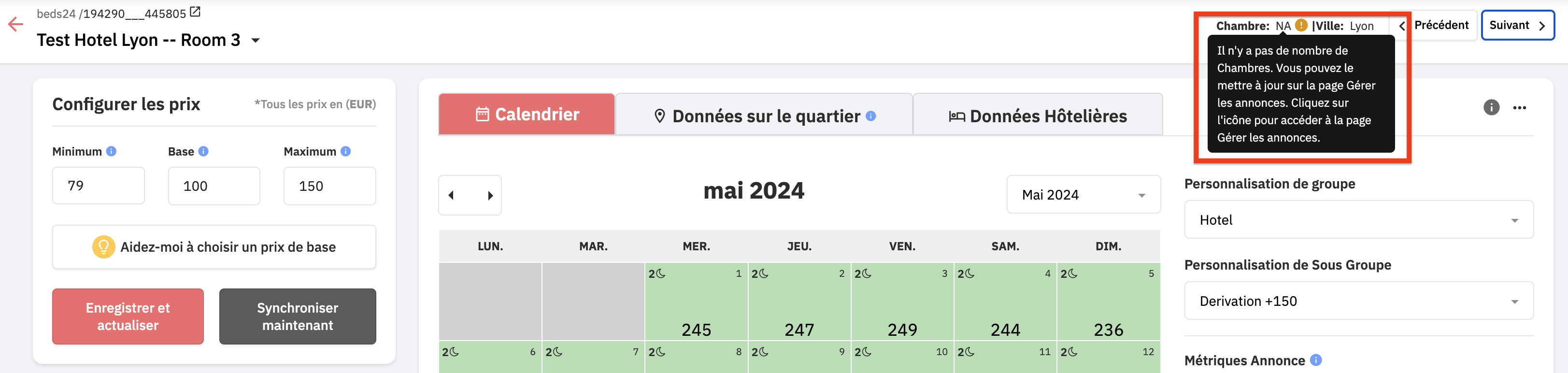Click the red back arrow icon
Image resolution: width=1568 pixels, height=373 pixels.
(15, 24)
